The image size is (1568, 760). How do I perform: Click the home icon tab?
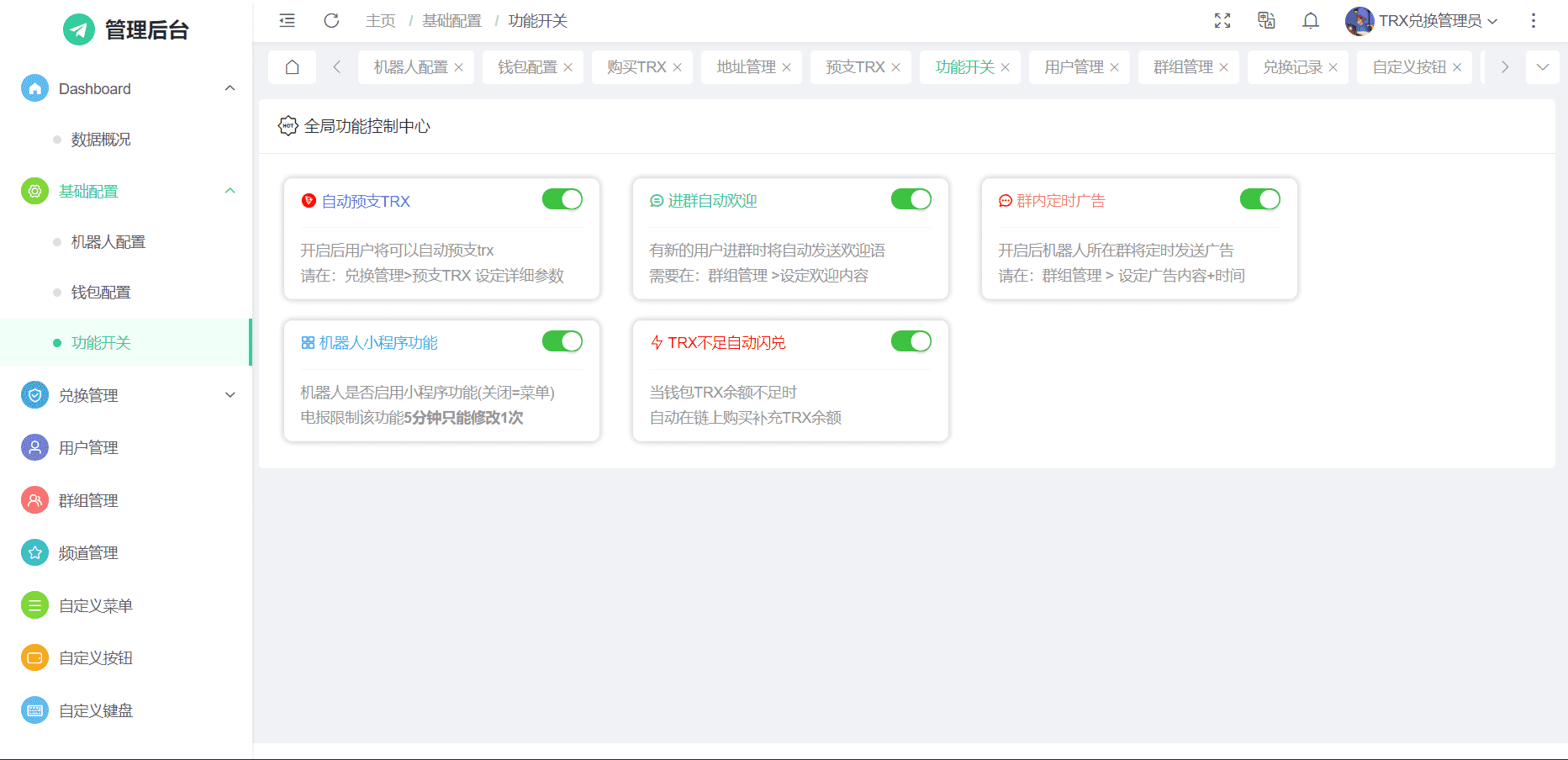(x=292, y=67)
